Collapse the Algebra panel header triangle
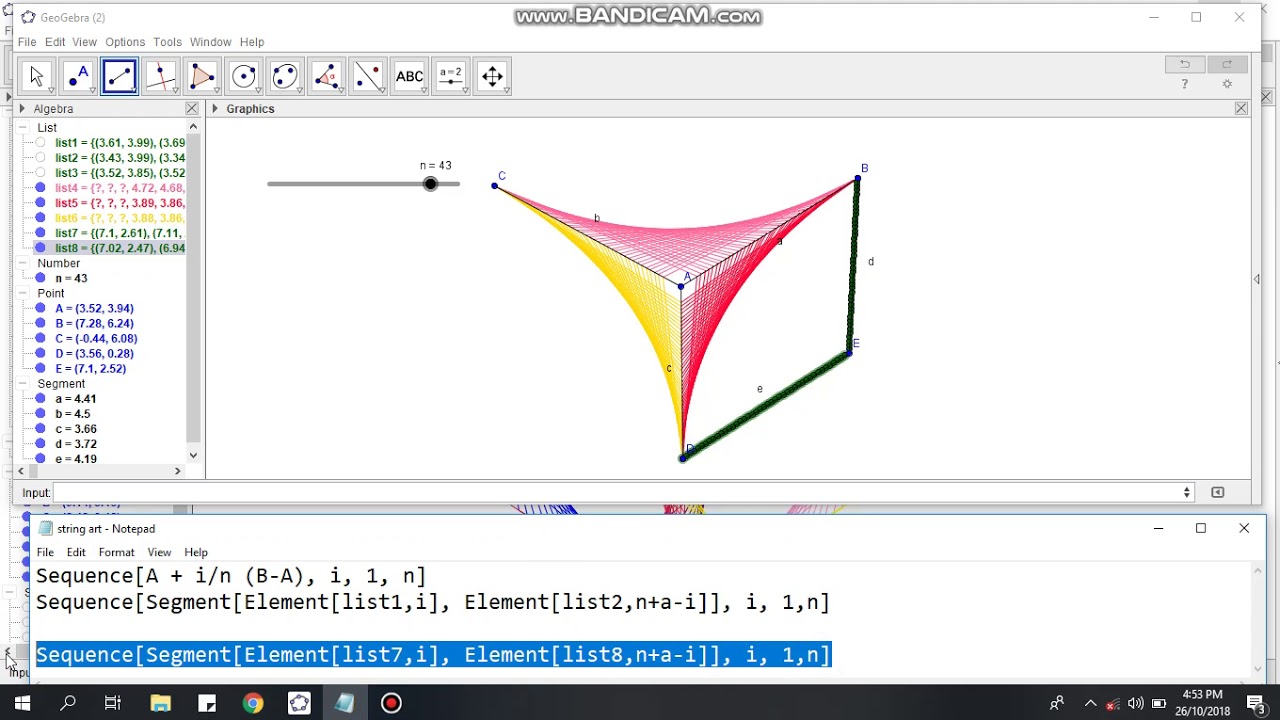 tap(22, 109)
